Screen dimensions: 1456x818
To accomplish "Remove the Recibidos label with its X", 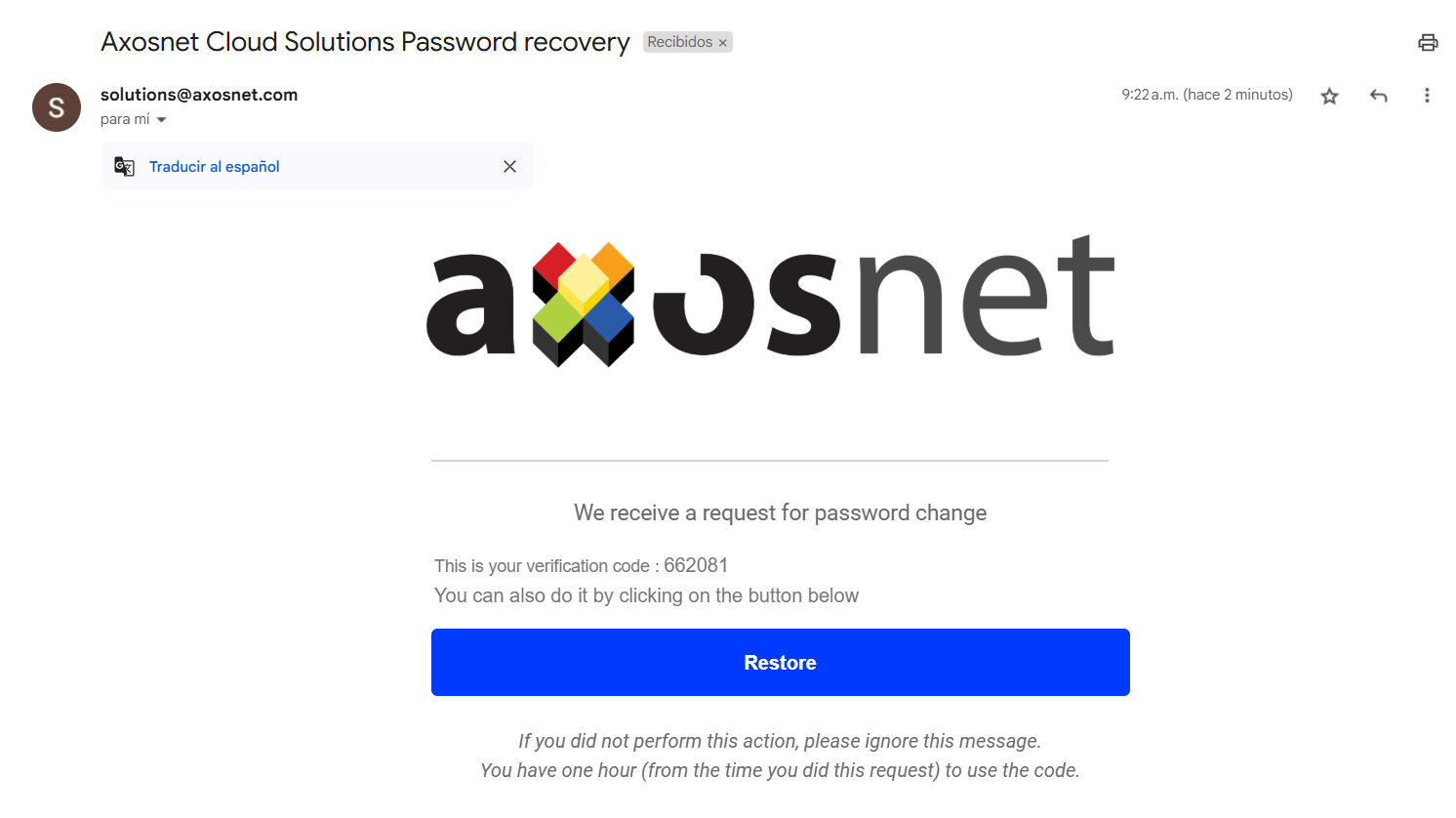I will click(x=723, y=43).
